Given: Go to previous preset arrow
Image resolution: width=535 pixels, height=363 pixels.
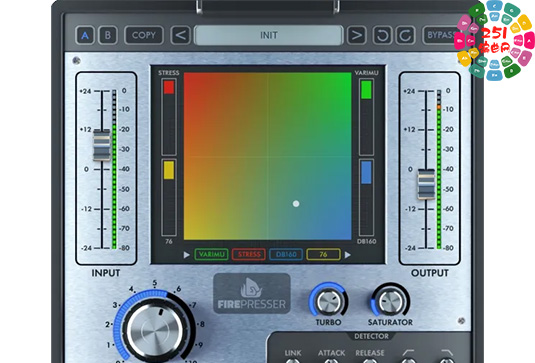Looking at the screenshot, I should [x=180, y=35].
